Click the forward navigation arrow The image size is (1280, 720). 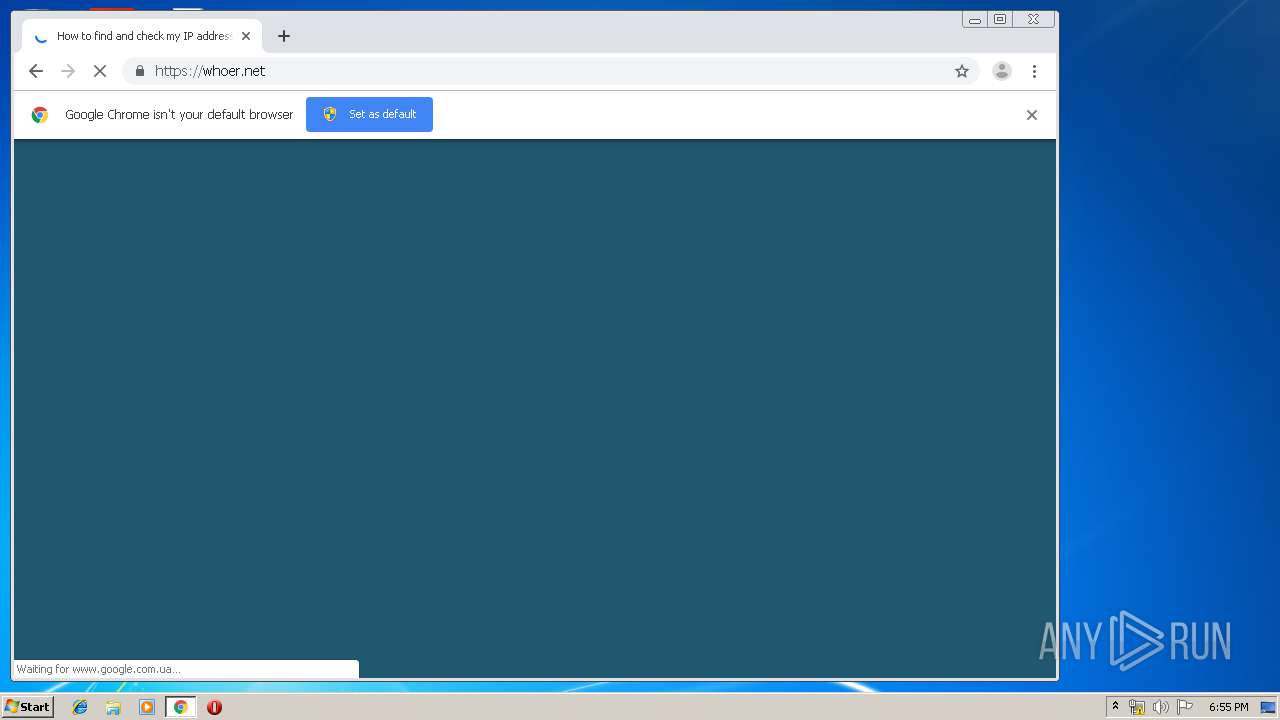[x=68, y=71]
